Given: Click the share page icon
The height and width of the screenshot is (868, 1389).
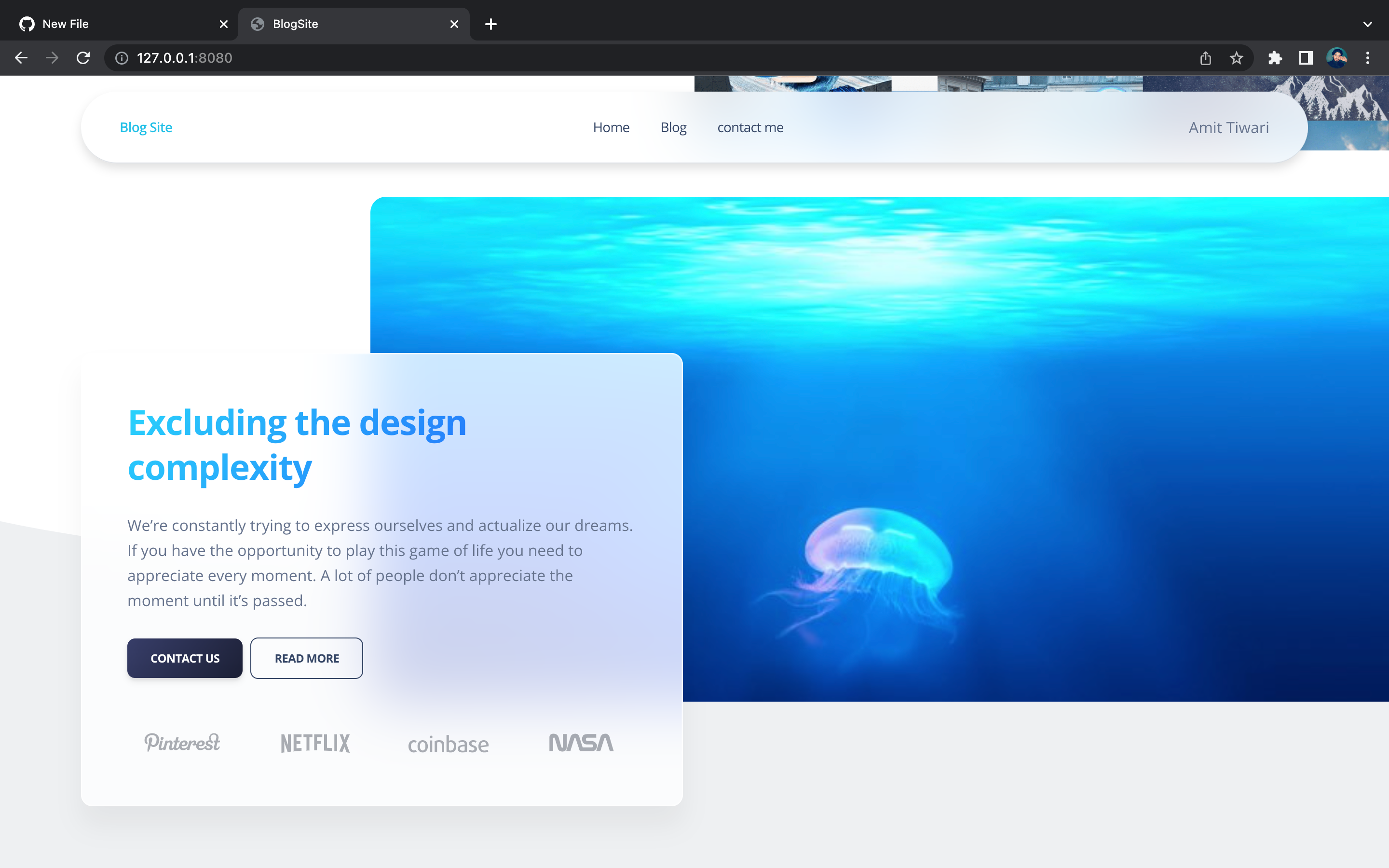Looking at the screenshot, I should tap(1205, 58).
